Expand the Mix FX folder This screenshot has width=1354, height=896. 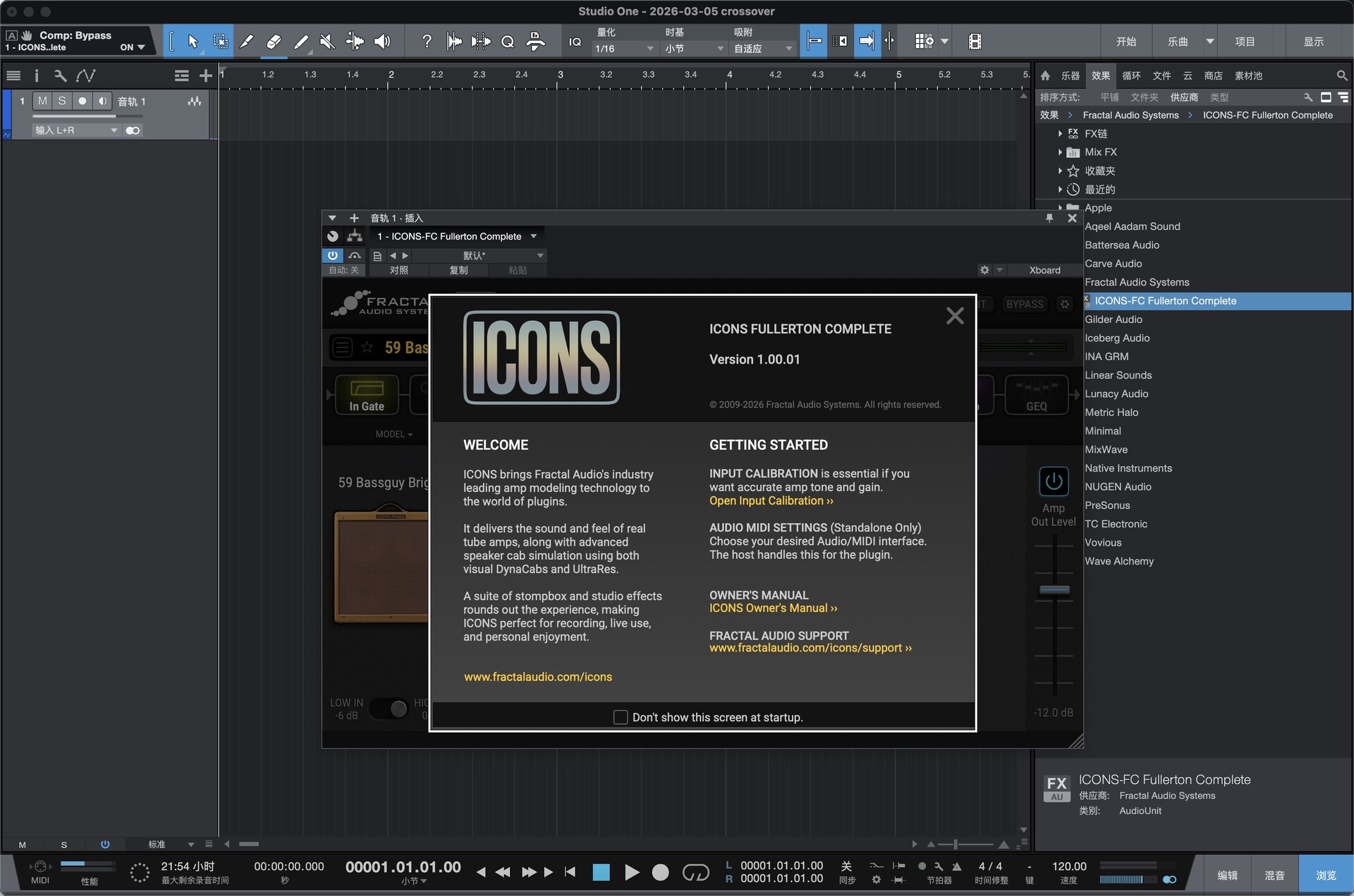tap(1060, 152)
